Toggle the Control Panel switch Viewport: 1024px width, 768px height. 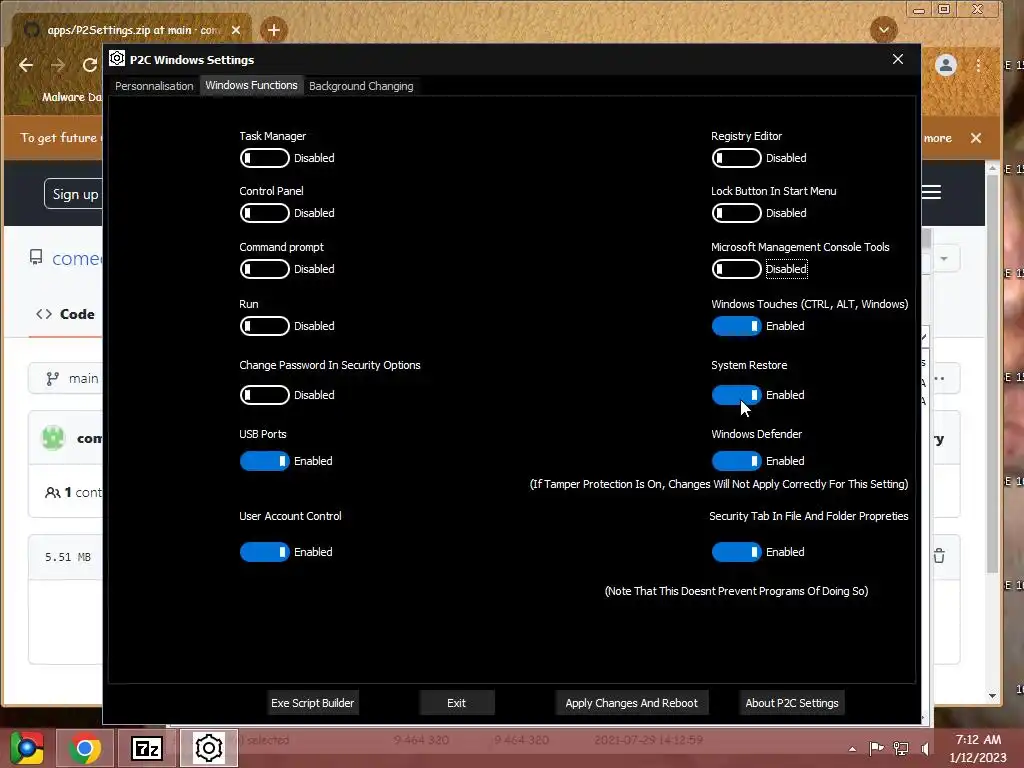264,213
